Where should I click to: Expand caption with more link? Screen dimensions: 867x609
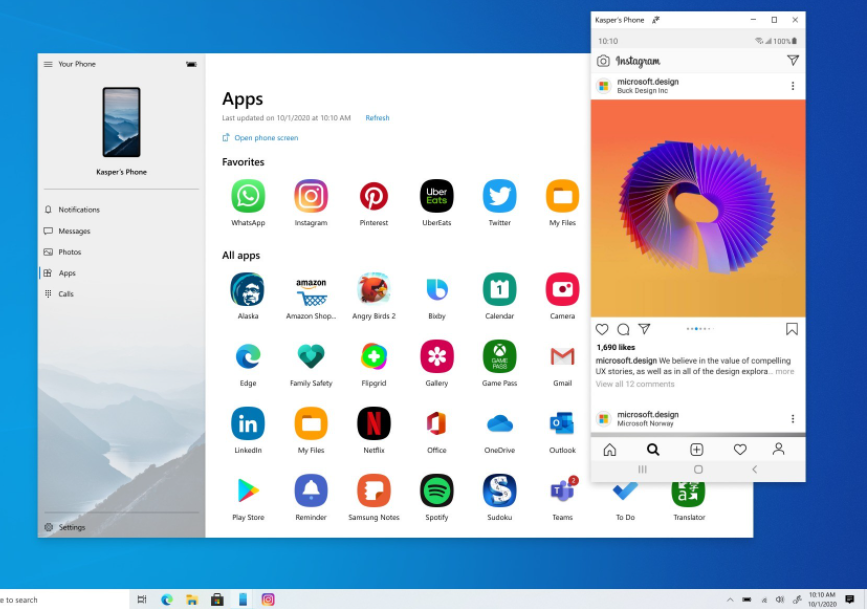(785, 371)
